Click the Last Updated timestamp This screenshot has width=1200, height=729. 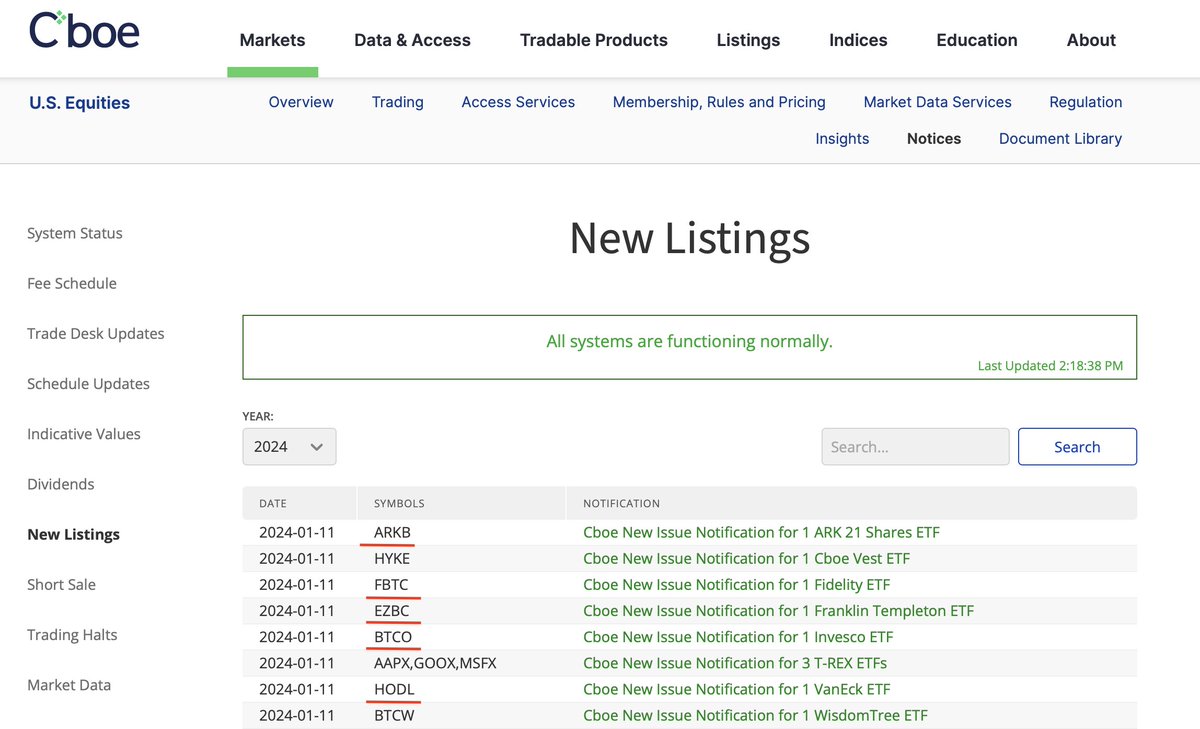pyautogui.click(x=1050, y=365)
